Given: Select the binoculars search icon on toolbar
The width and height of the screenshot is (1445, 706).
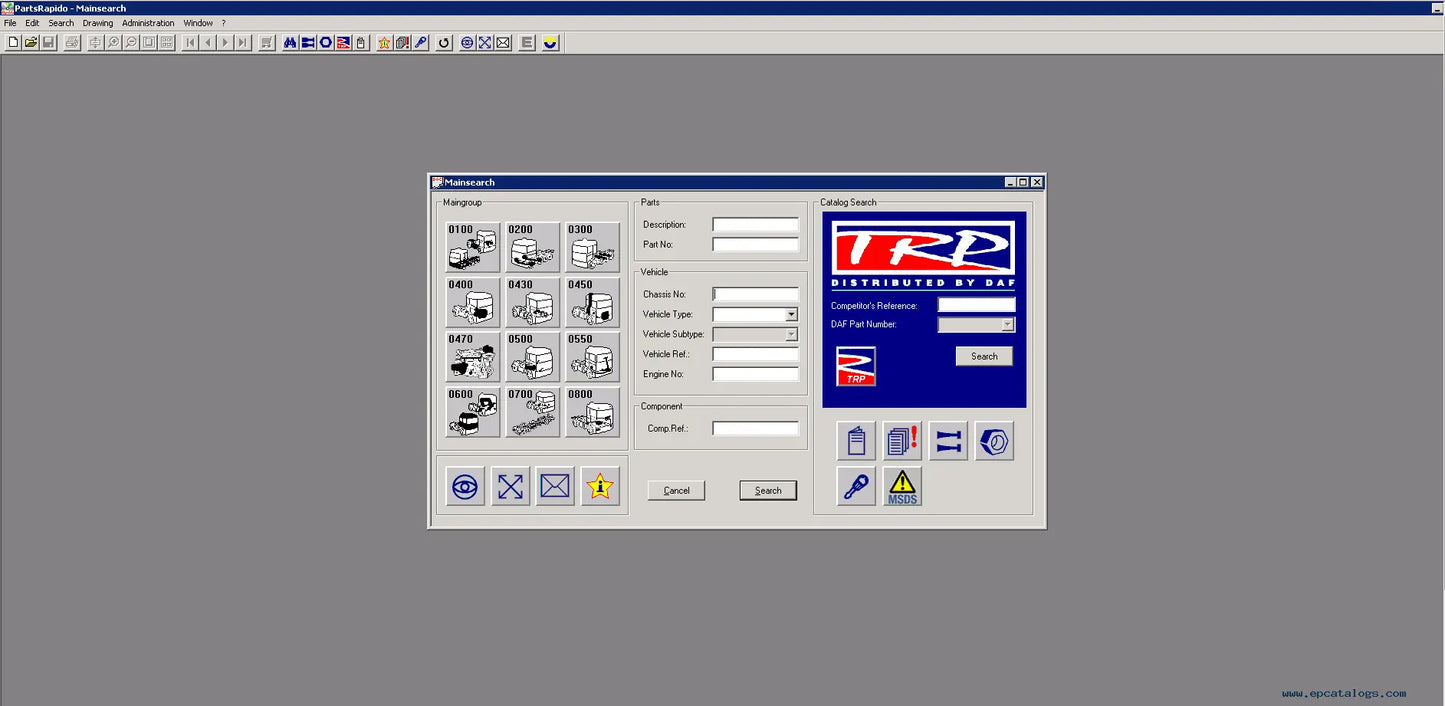Looking at the screenshot, I should point(288,42).
